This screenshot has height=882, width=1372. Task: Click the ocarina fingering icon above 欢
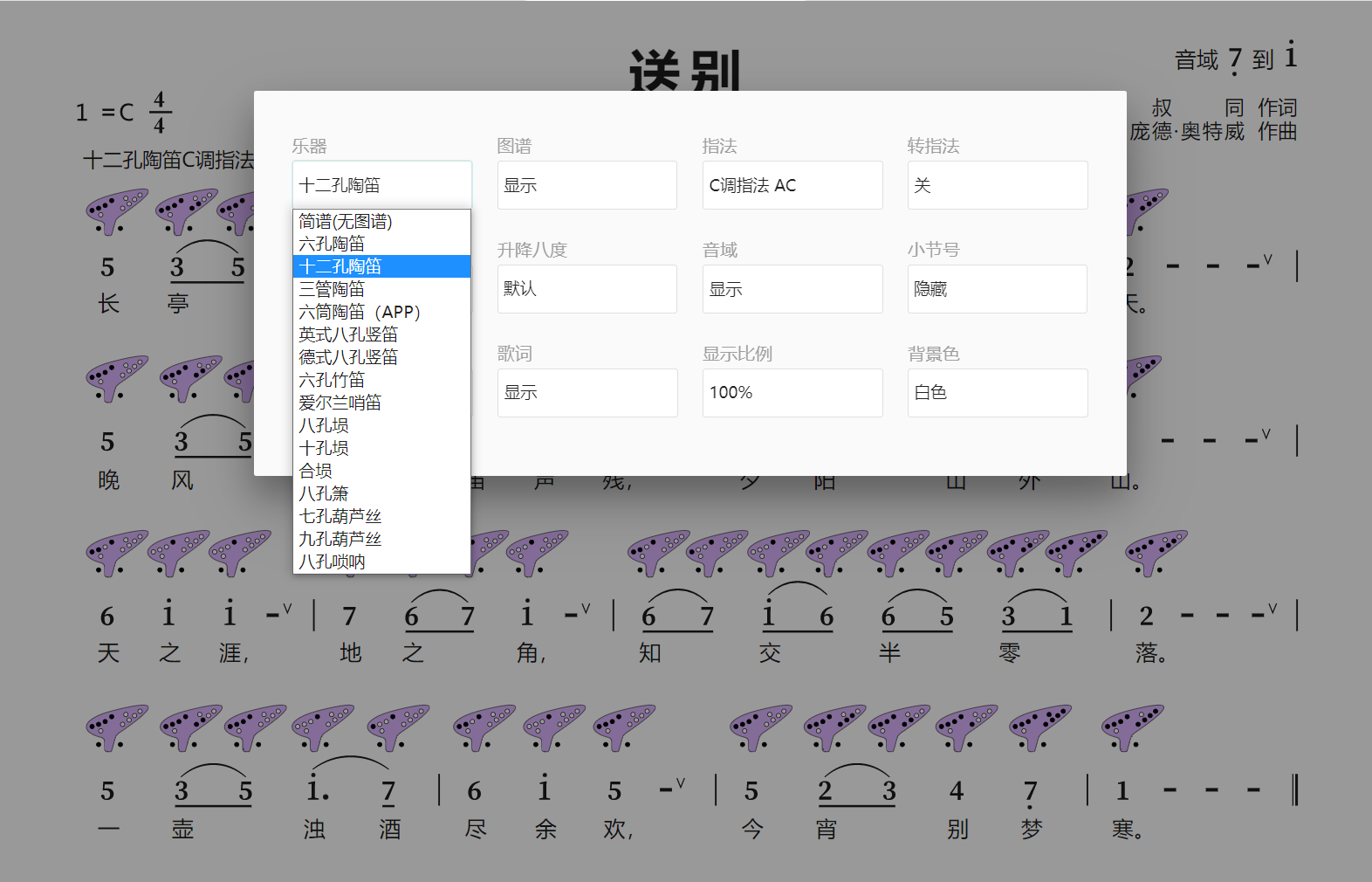[x=624, y=727]
